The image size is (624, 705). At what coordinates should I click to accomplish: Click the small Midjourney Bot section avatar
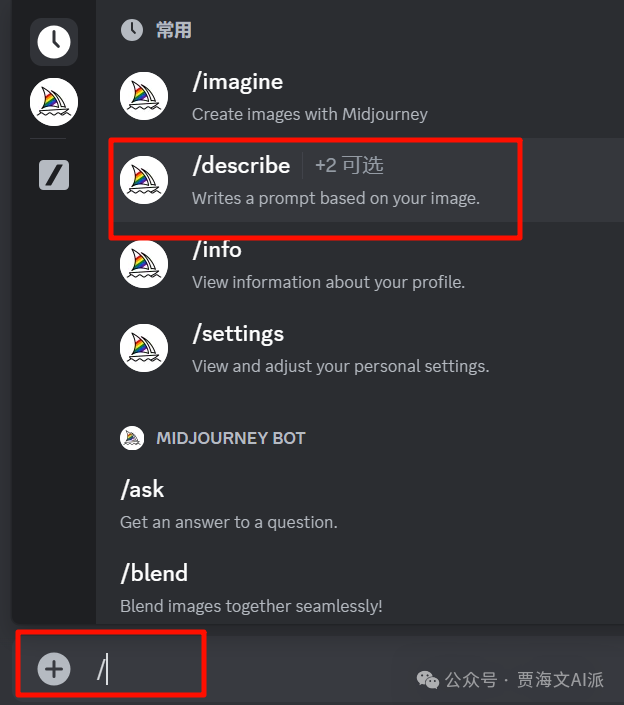coord(132,438)
